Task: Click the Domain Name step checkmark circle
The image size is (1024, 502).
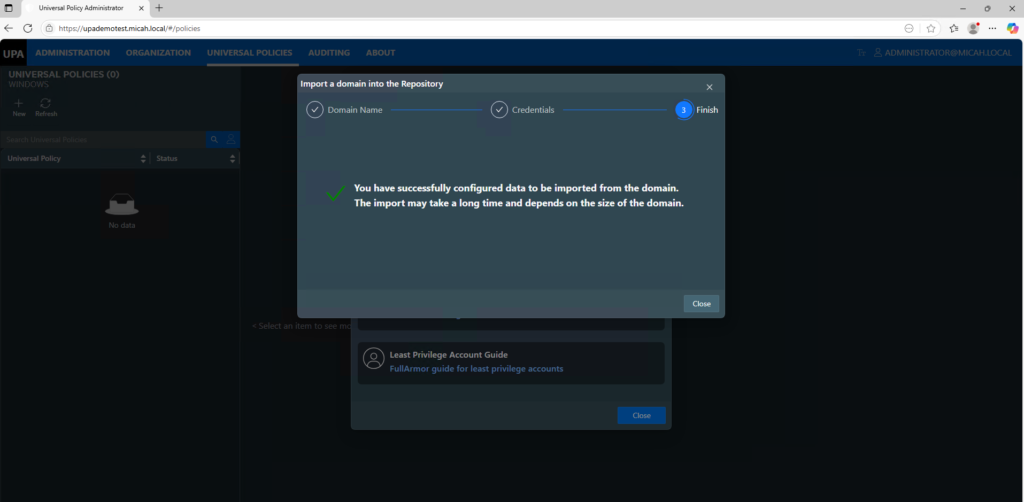Action: (315, 110)
